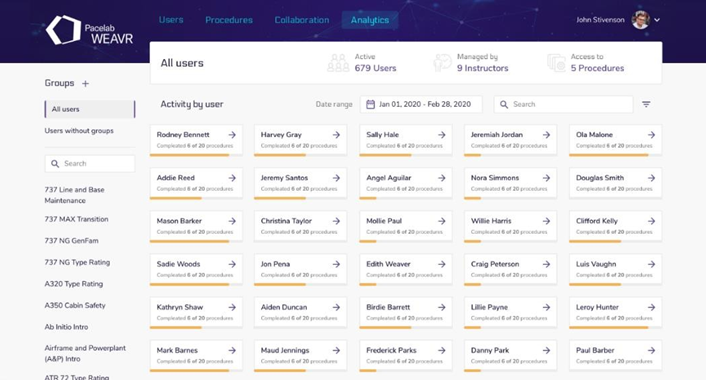Open Christina Taylor's arrow icon
706x380 pixels.
tap(336, 221)
